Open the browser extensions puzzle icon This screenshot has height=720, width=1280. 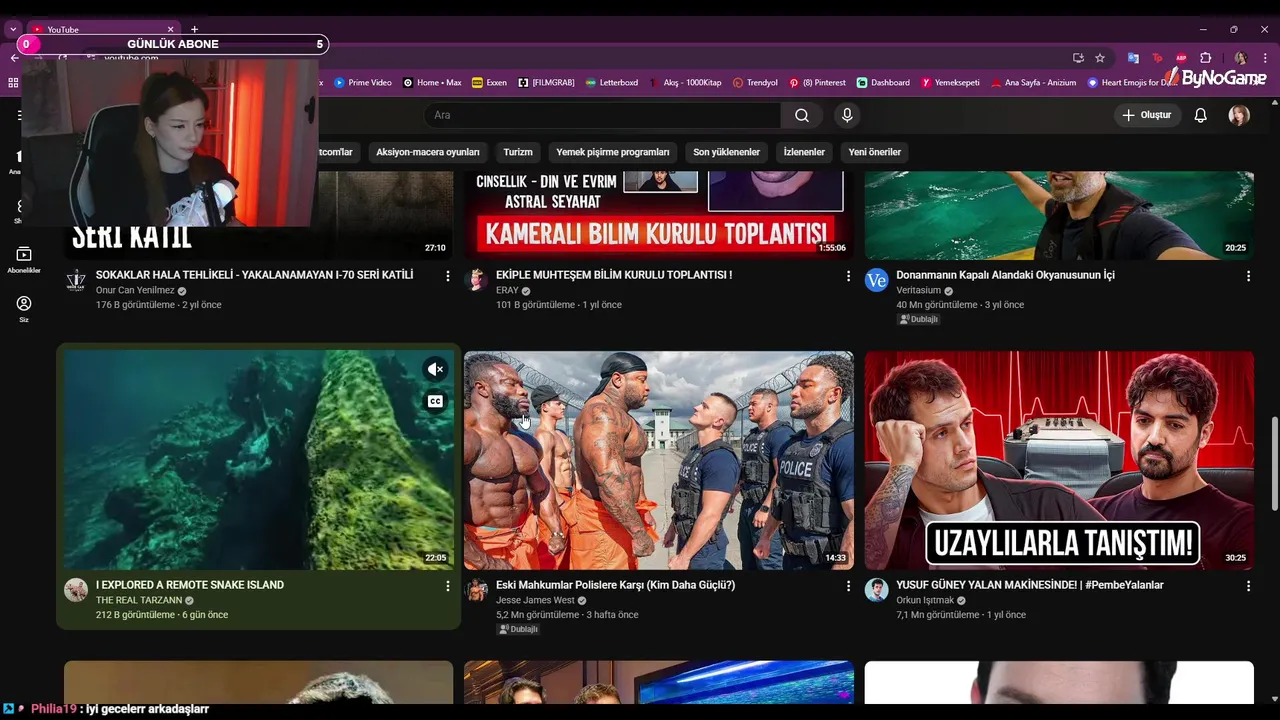1206,58
